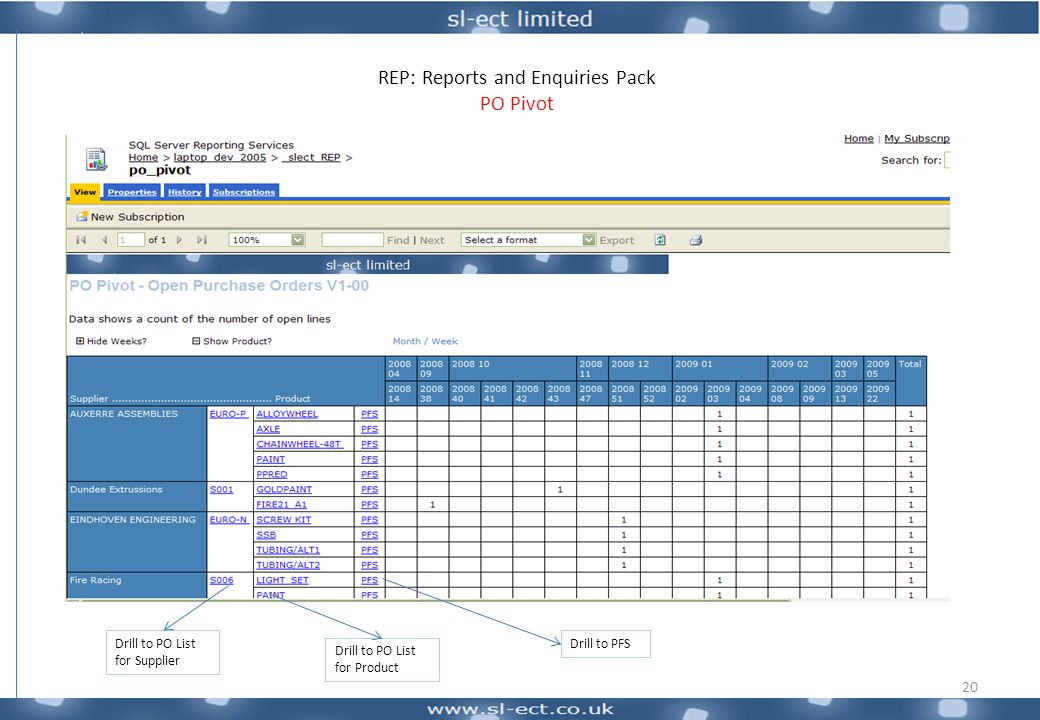Click Fire Racing supplier cell

pyautogui.click(x=137, y=586)
